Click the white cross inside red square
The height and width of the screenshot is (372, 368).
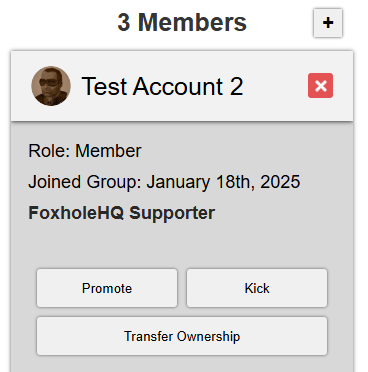[x=320, y=86]
